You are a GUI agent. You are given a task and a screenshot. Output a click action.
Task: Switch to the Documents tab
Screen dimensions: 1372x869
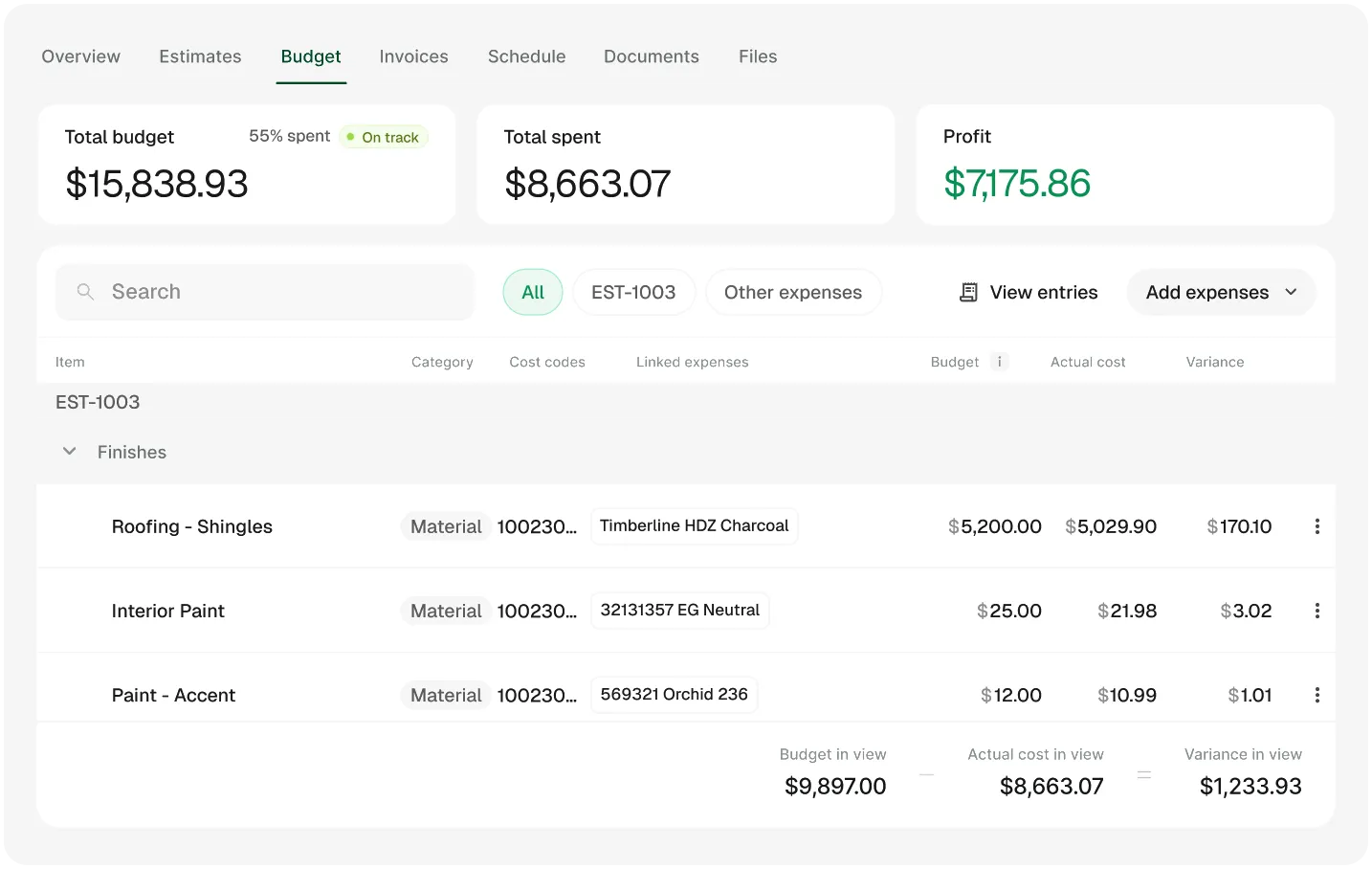[652, 56]
